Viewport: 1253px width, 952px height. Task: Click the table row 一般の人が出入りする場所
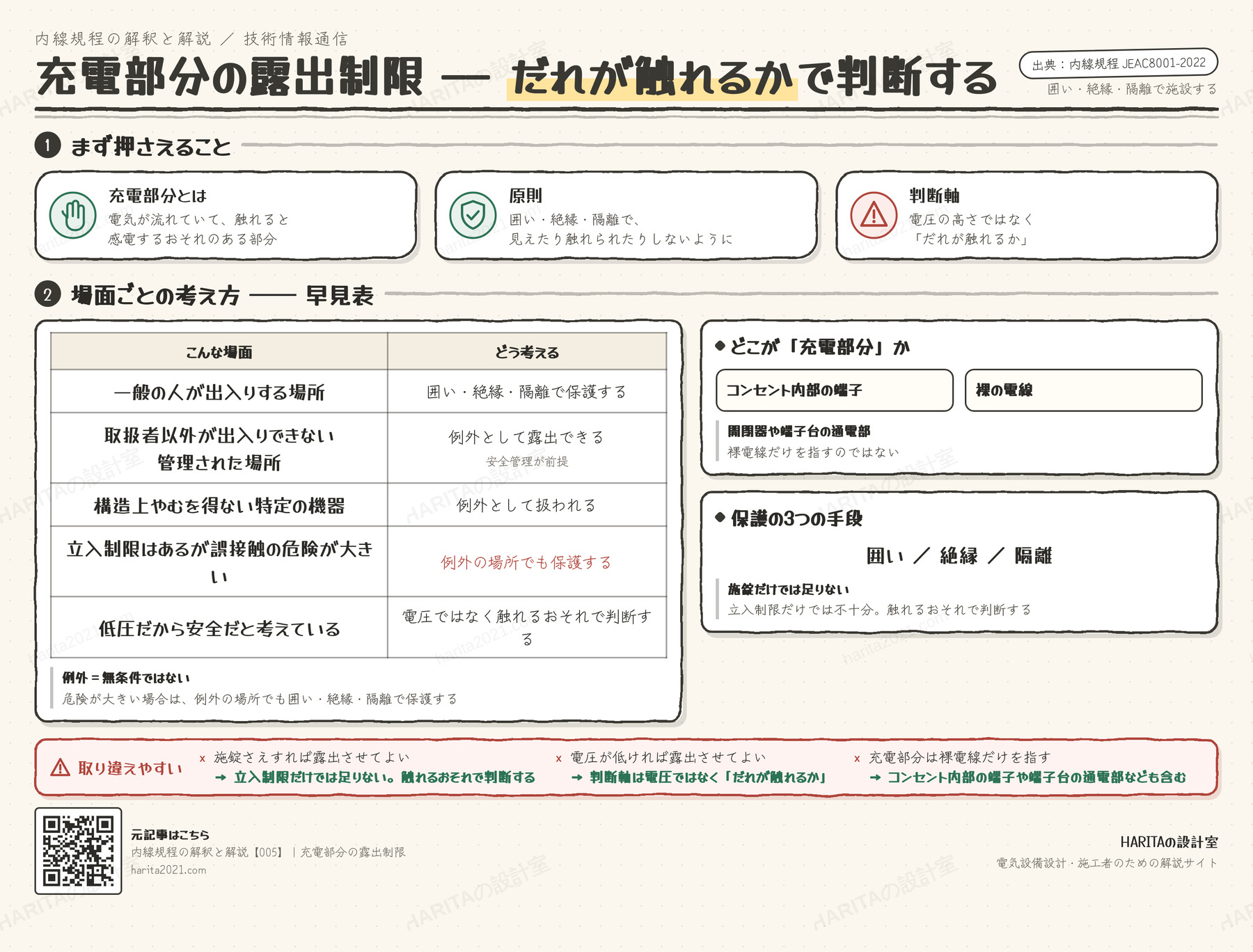tap(358, 392)
